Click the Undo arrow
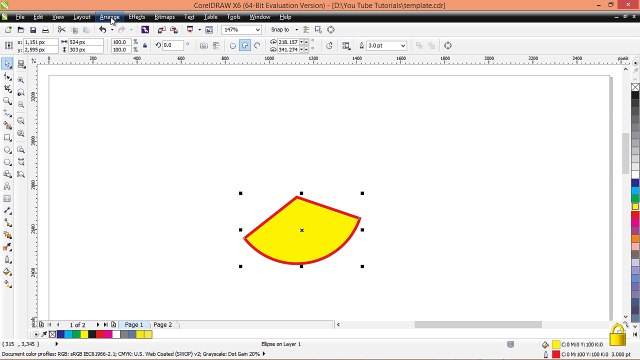 click(x=102, y=30)
